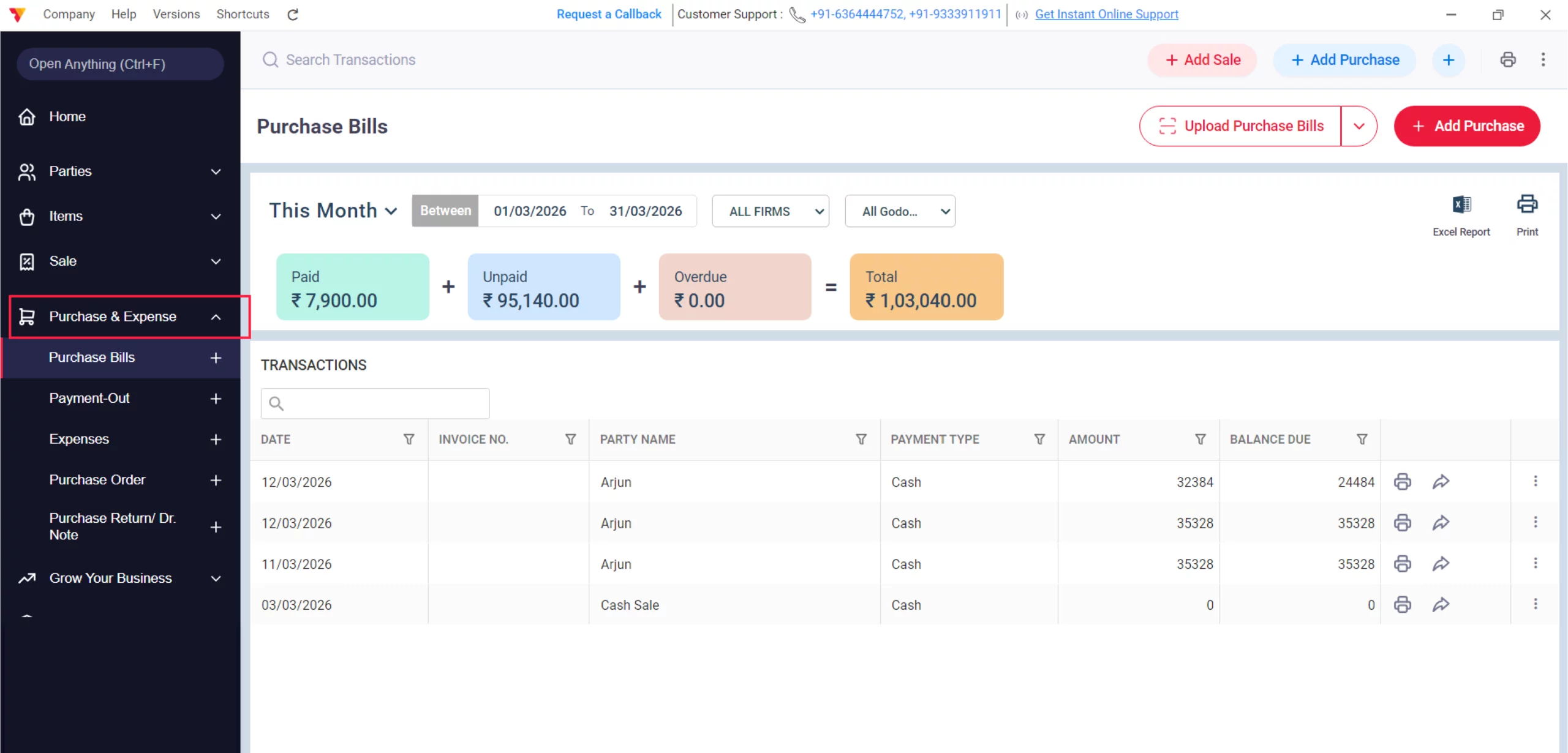Click plus icon next to Payment-Out
This screenshot has height=753, width=1568.
(216, 398)
